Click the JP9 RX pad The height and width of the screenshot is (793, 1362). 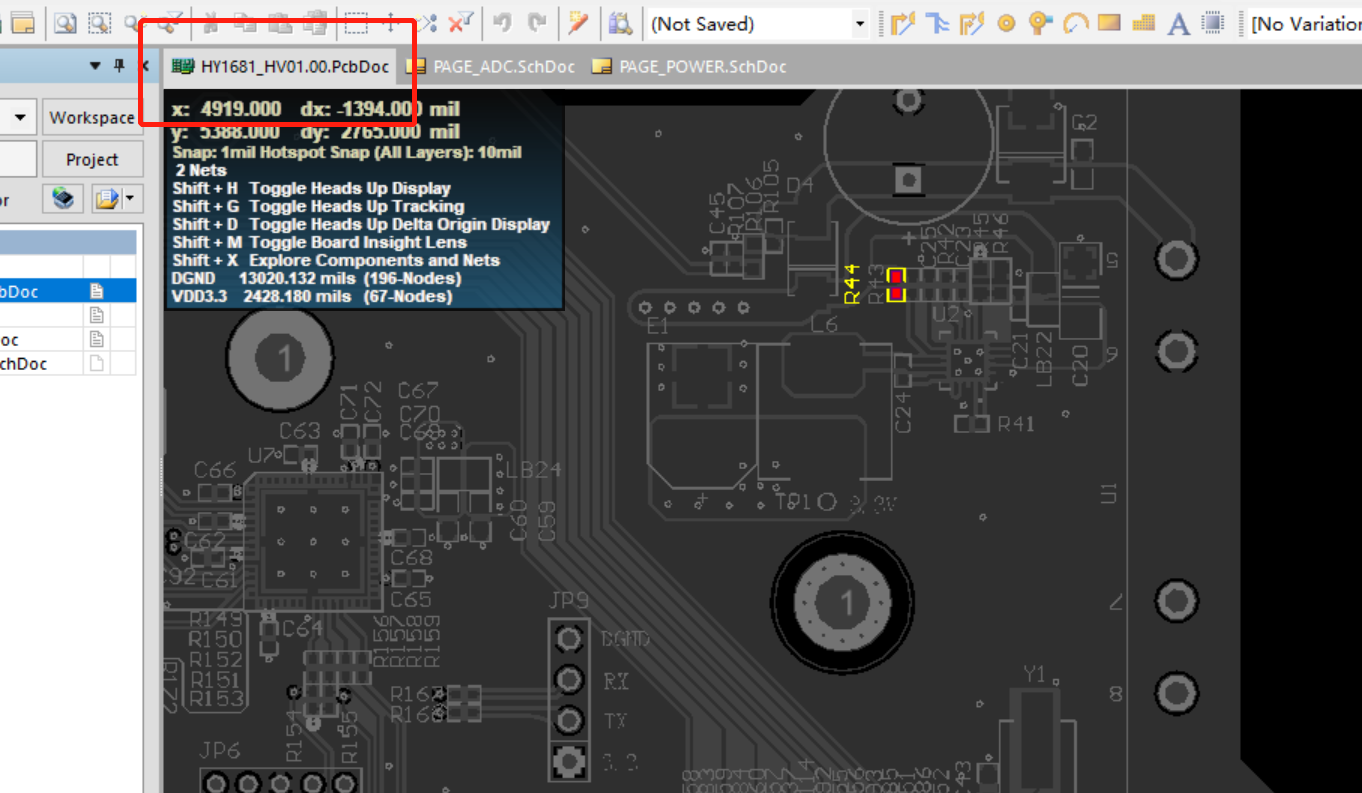coord(570,679)
